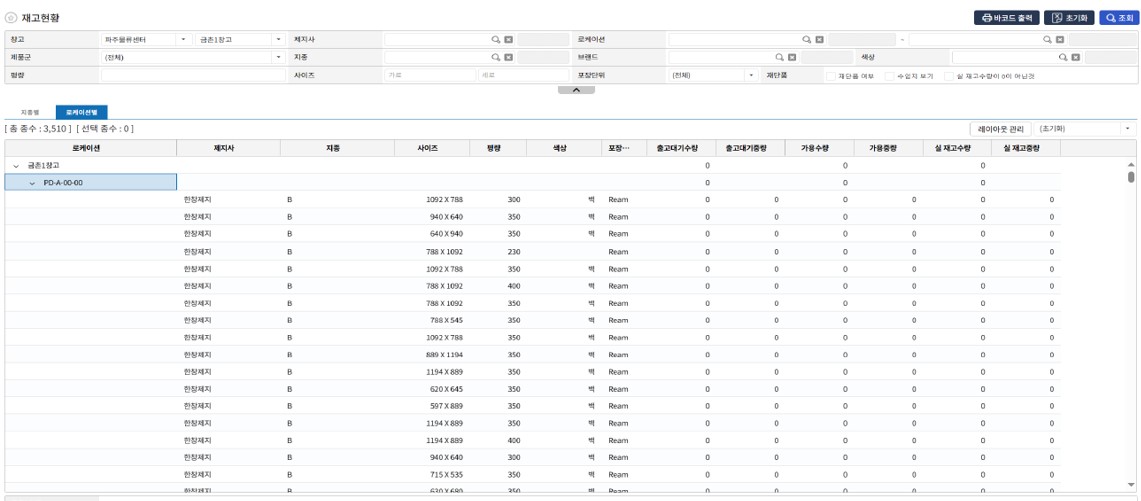
Task: Click the 출고대기수량 column header
Action: [x=682, y=148]
